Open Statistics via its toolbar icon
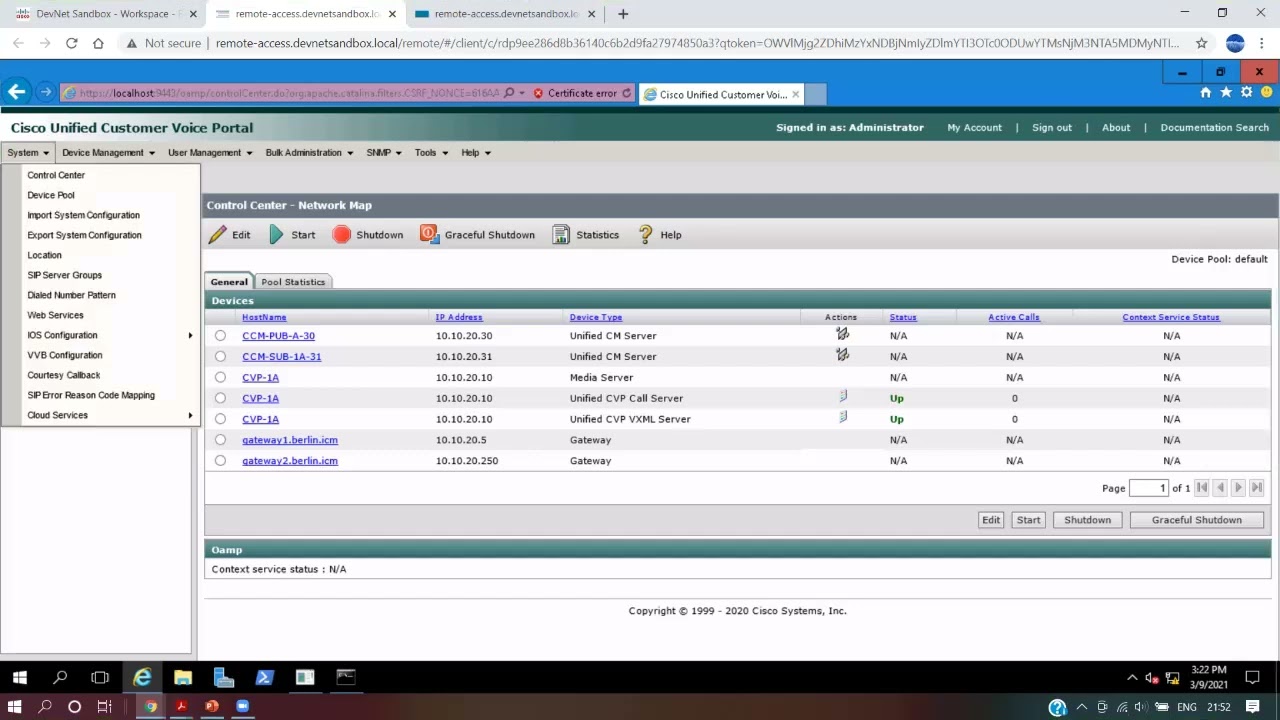The image size is (1280, 720). pos(561,234)
